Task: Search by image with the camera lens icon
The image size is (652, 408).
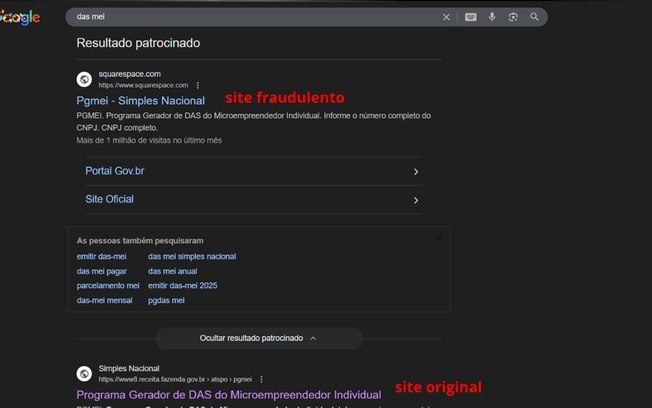Action: click(x=513, y=17)
